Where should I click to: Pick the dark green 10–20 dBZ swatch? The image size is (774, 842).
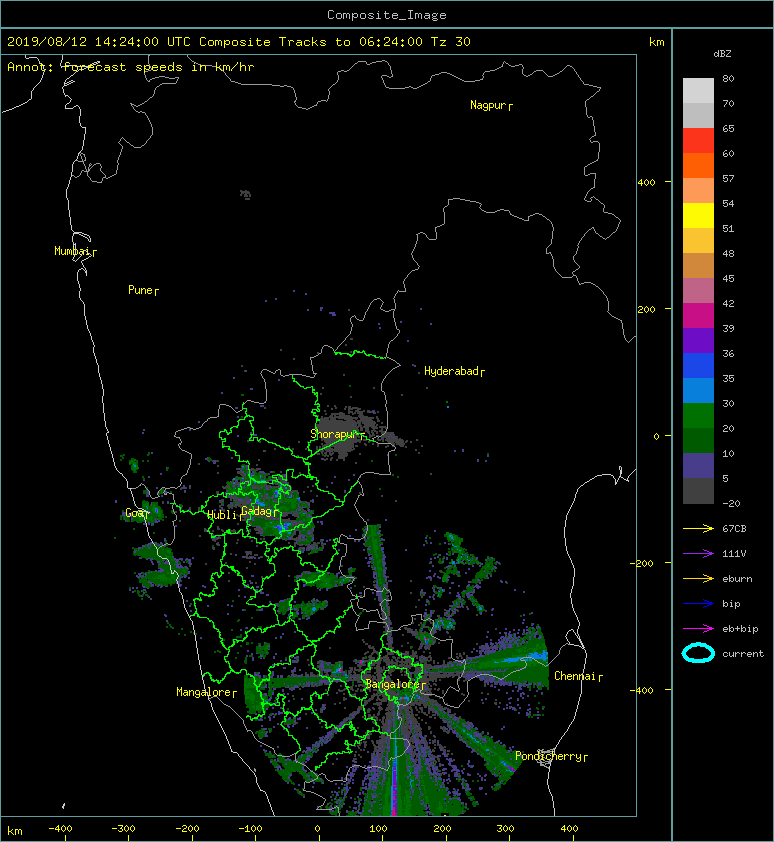[x=698, y=440]
